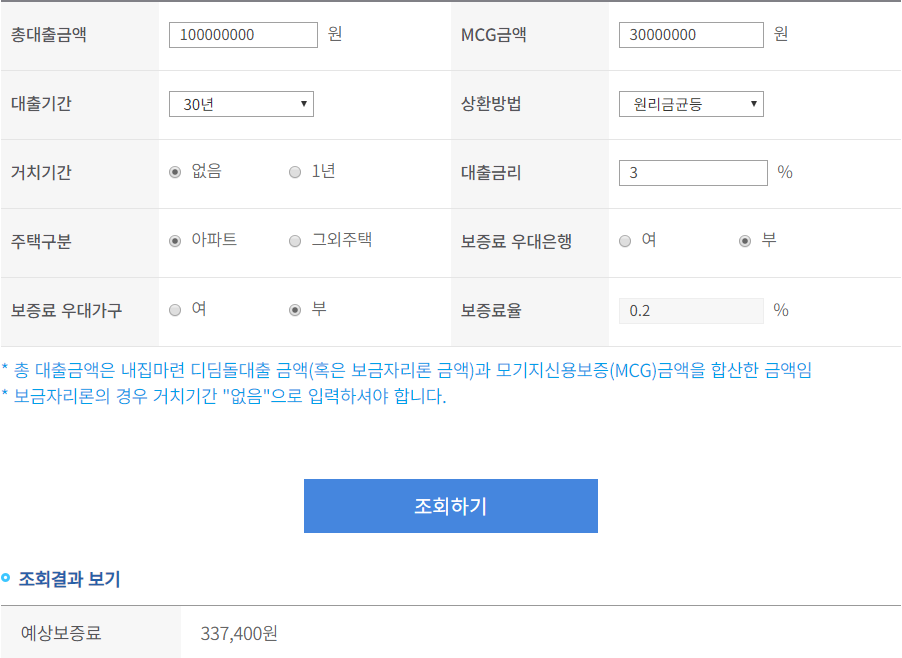Click the 조회결과 보기 heading
Screen dimensions: 902x658
tap(70, 579)
